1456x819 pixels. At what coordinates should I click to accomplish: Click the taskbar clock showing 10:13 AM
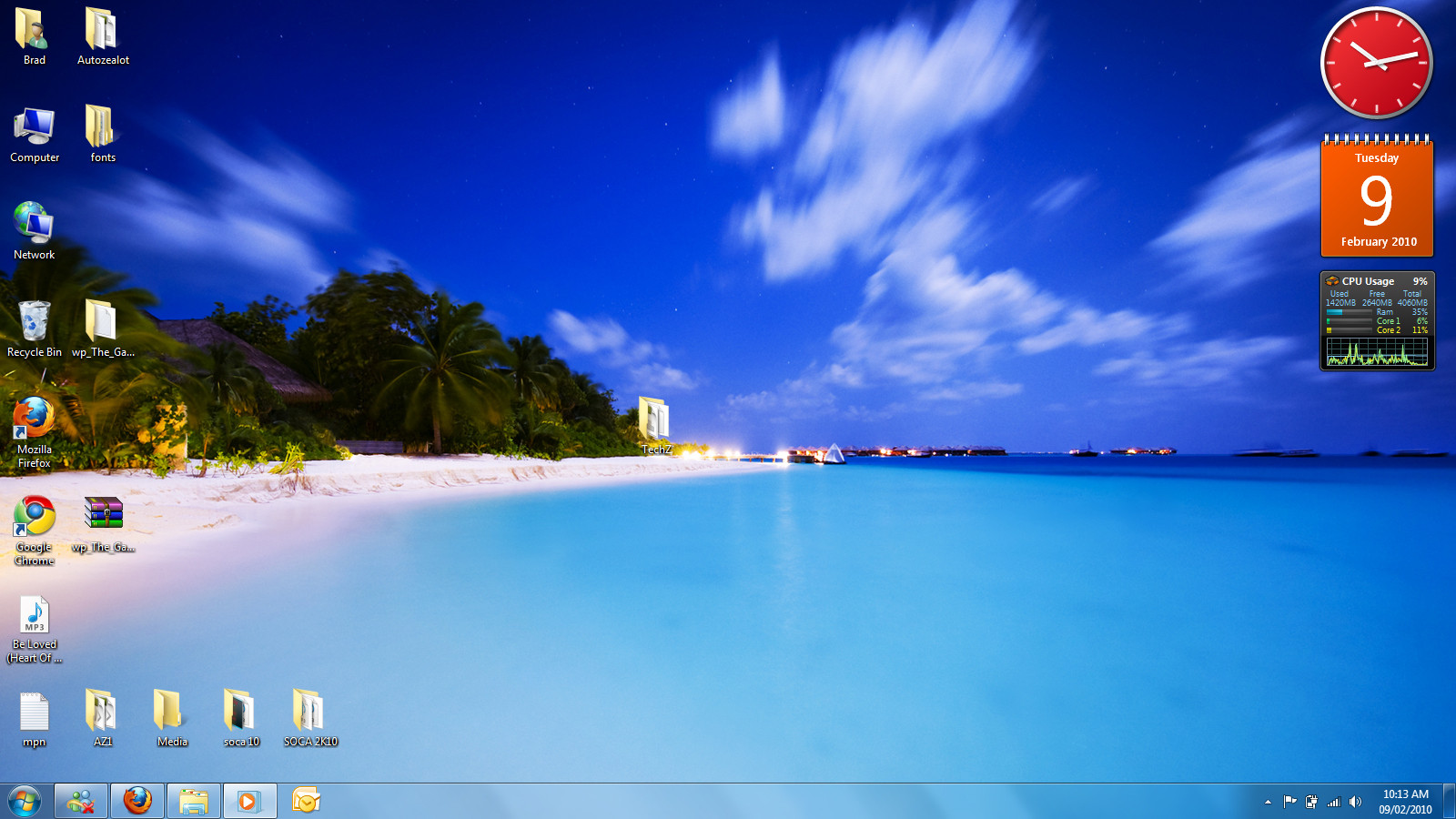(1405, 801)
